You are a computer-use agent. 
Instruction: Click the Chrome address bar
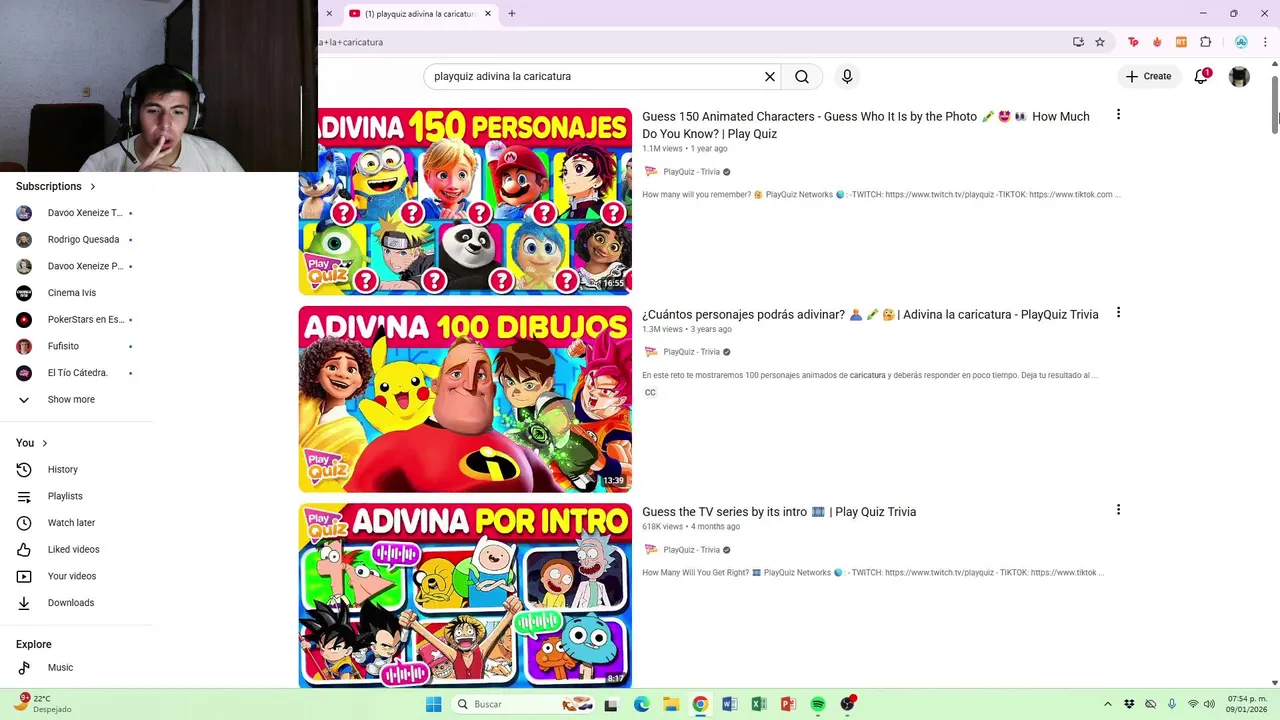click(690, 42)
